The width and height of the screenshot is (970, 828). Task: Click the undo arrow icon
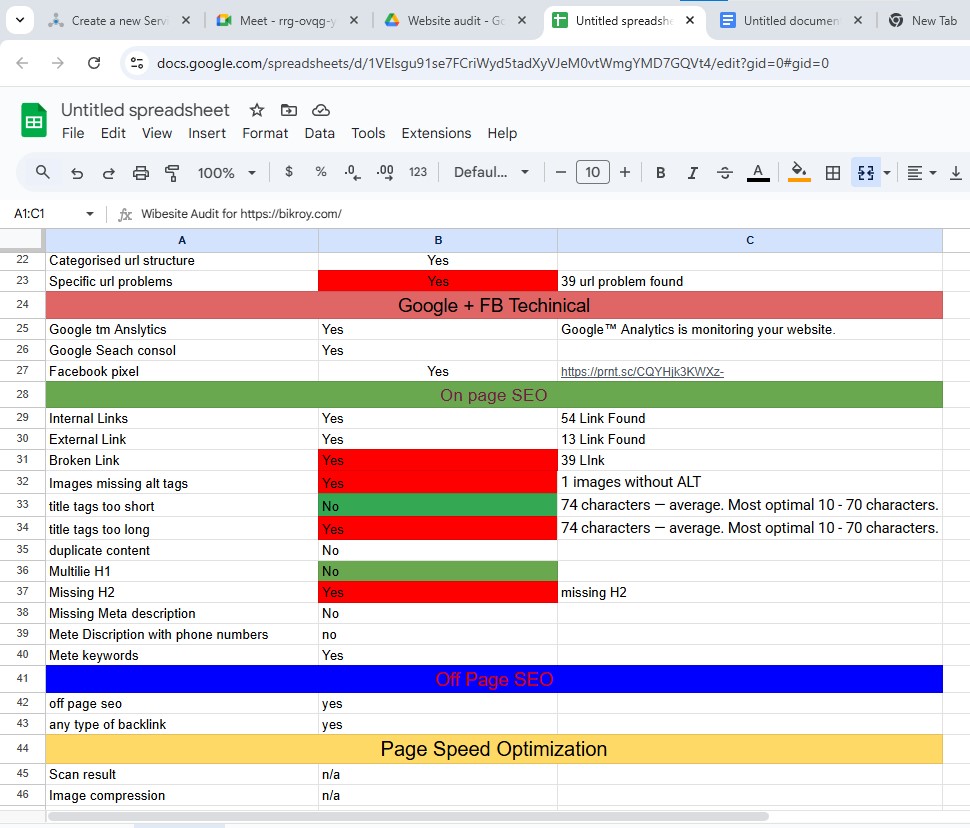(77, 173)
